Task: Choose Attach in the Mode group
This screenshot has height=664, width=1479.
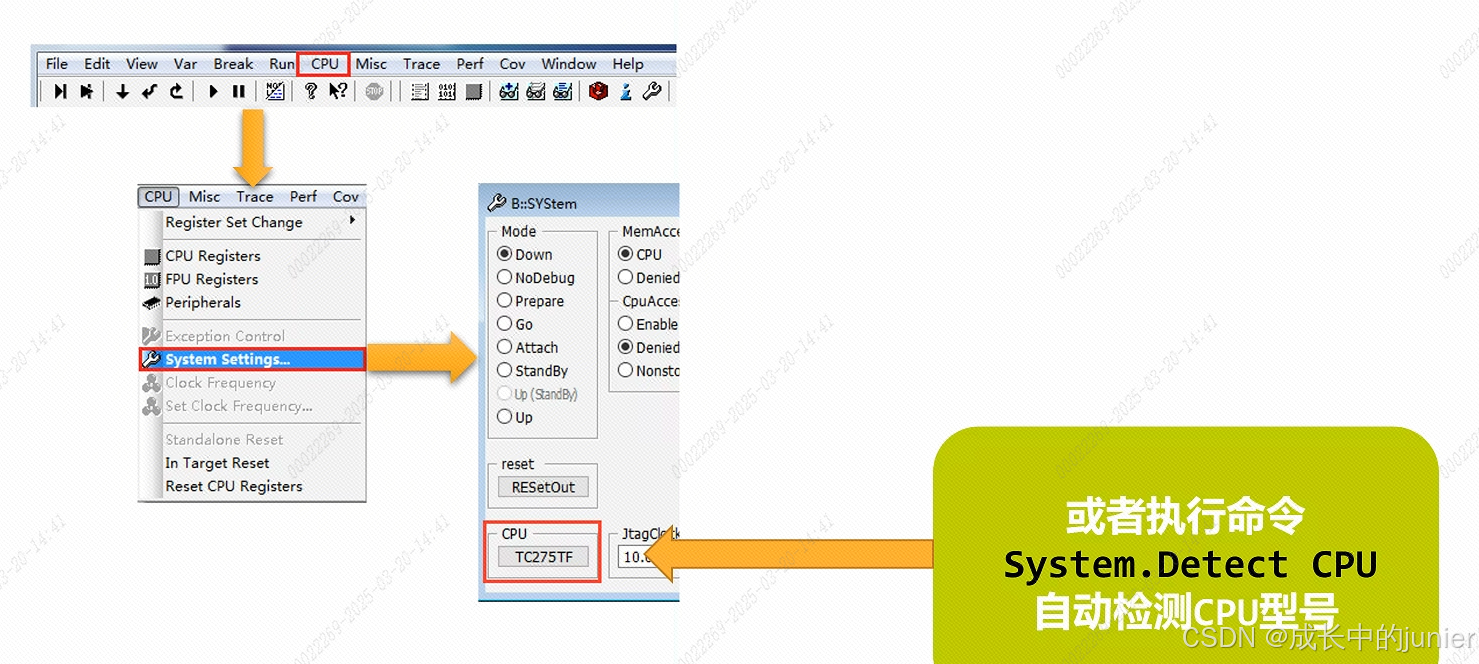Action: click(x=505, y=347)
